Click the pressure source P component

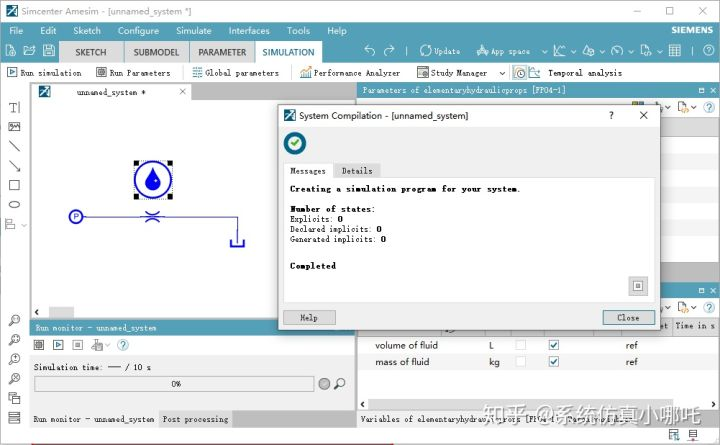[76, 216]
